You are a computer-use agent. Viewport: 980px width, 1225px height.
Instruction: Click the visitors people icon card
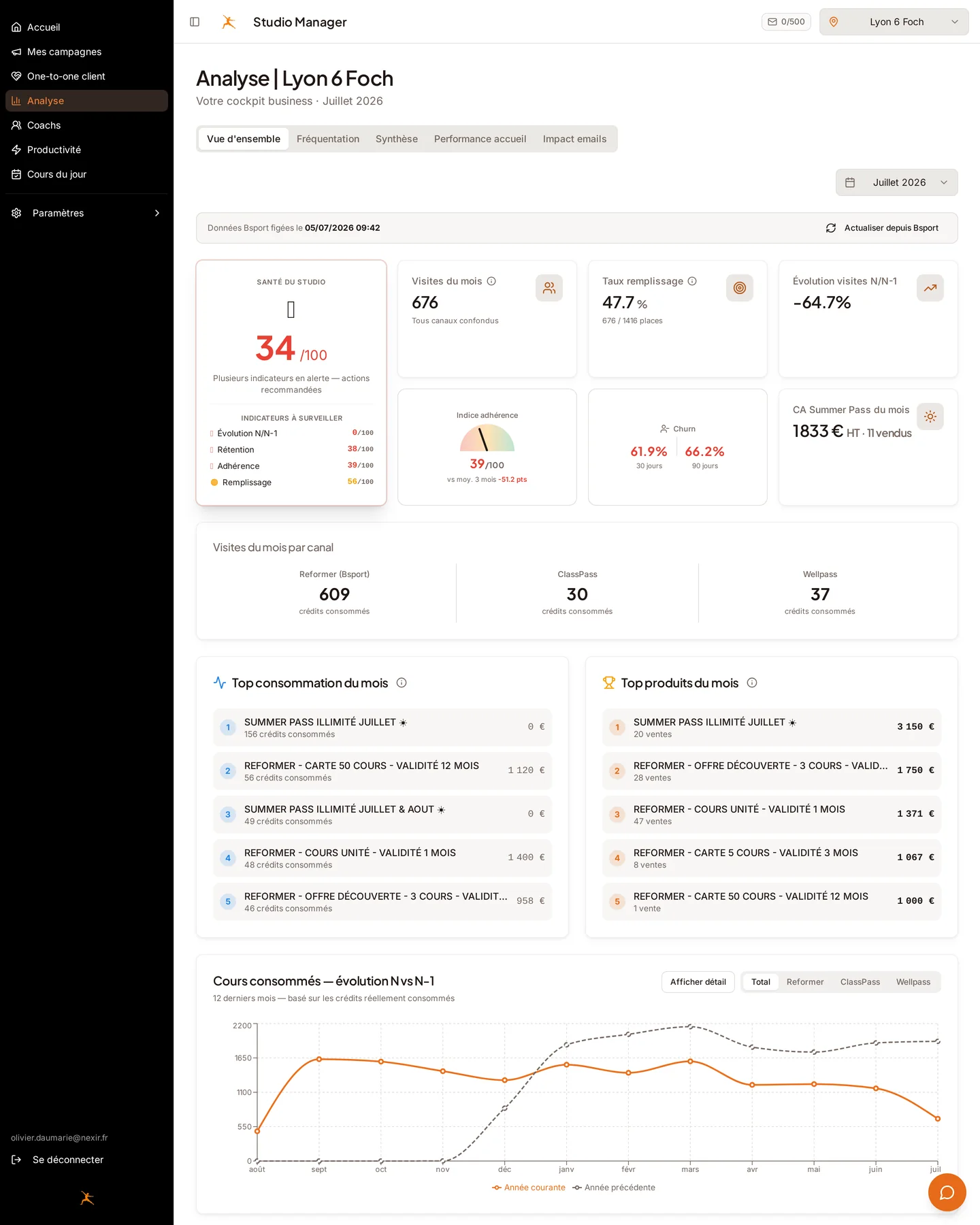[549, 288]
